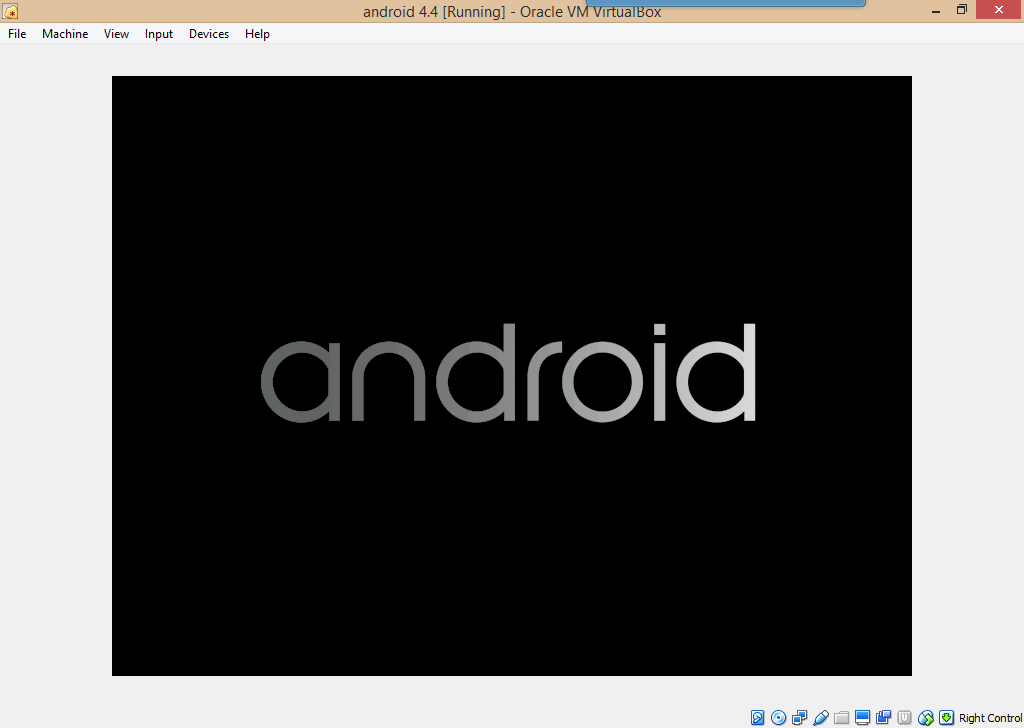Click the keyboard capture green arrow icon
Screen dimensions: 1024x728
(946, 718)
